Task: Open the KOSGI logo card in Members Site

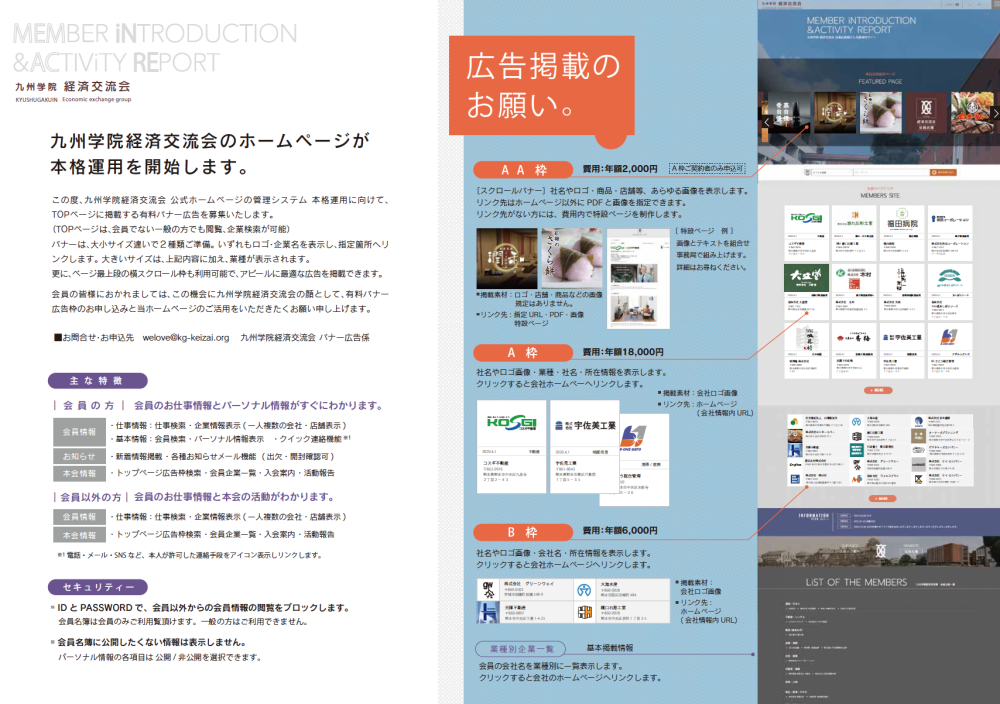Action: (804, 218)
